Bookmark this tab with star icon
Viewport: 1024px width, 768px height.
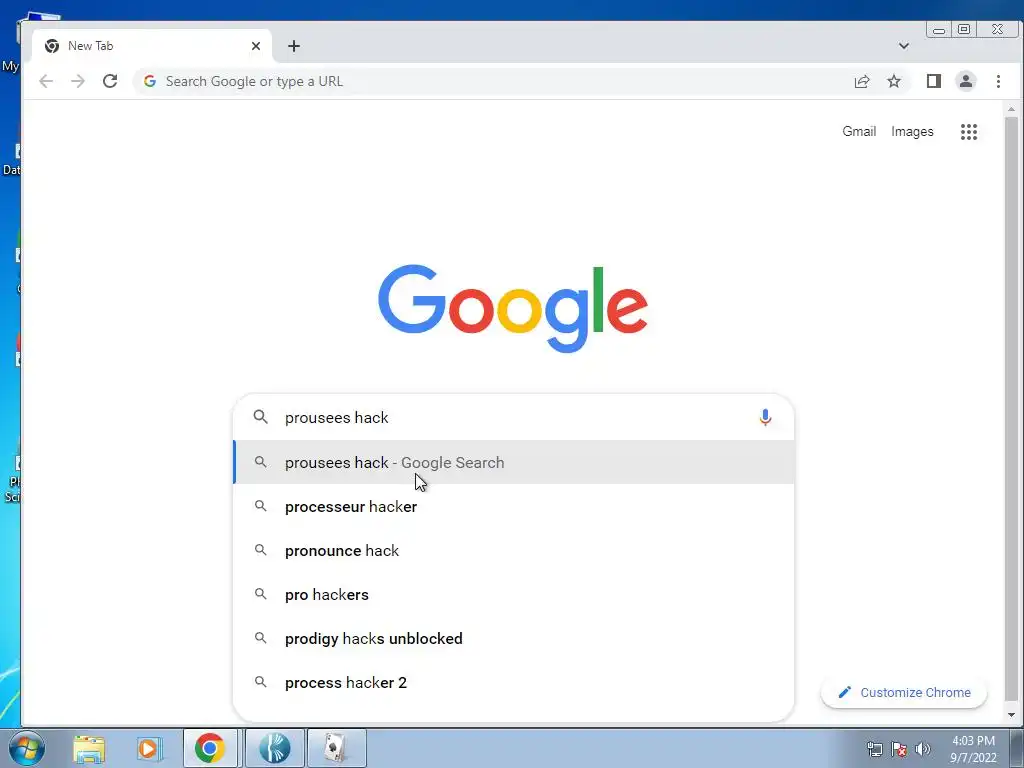point(894,81)
